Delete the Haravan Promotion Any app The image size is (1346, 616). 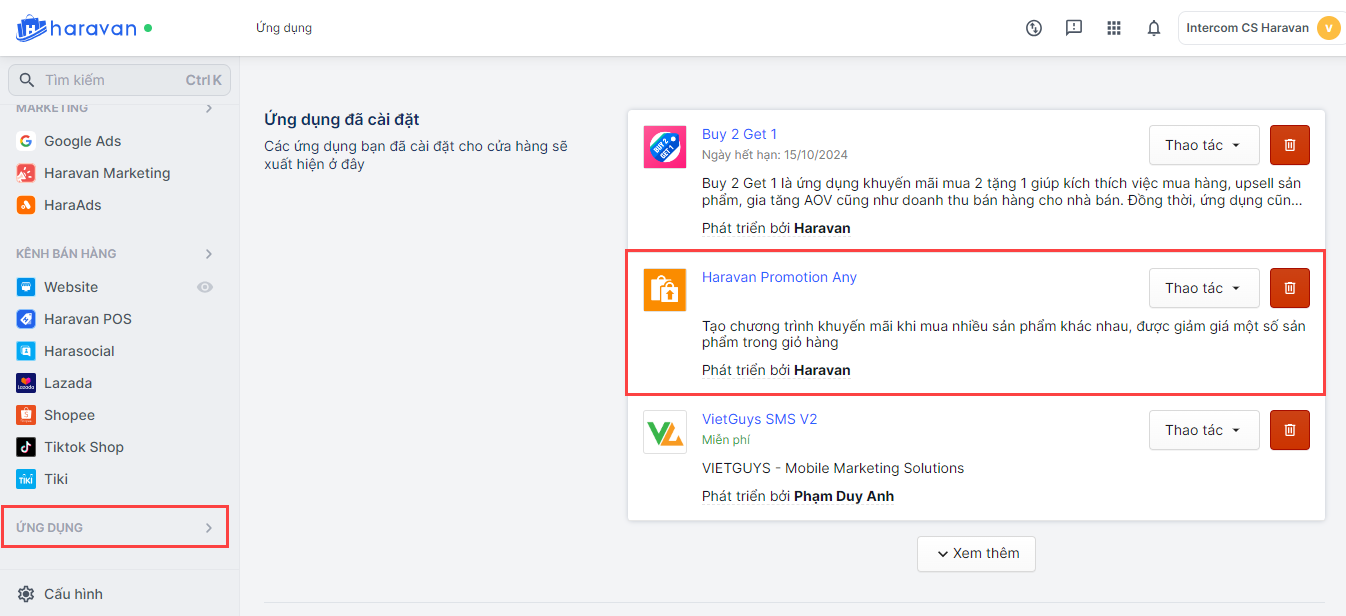(x=1290, y=288)
